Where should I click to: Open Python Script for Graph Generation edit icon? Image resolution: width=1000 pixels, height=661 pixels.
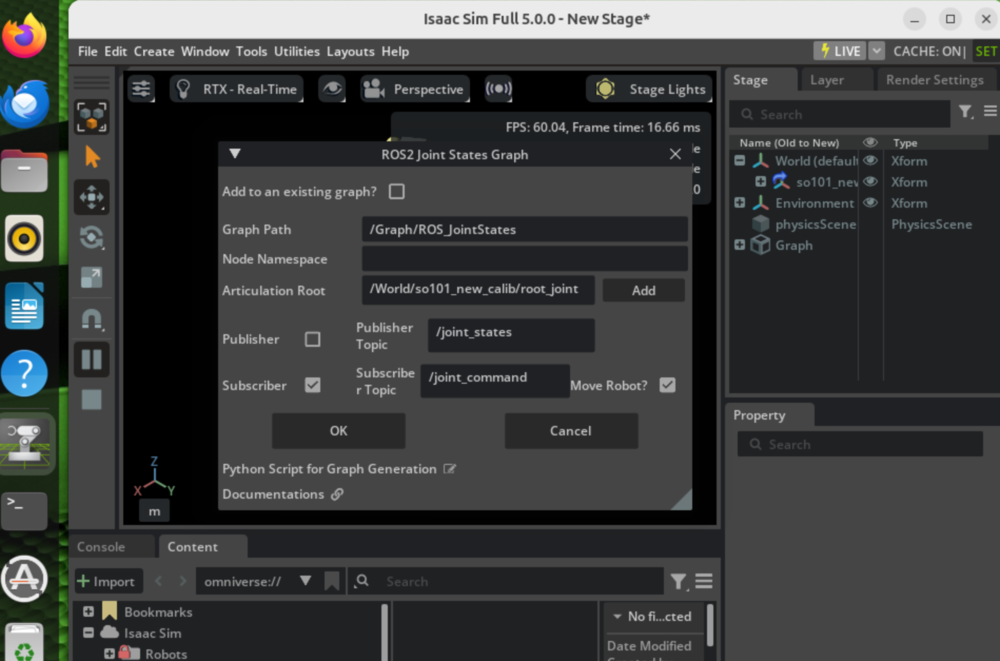point(450,469)
